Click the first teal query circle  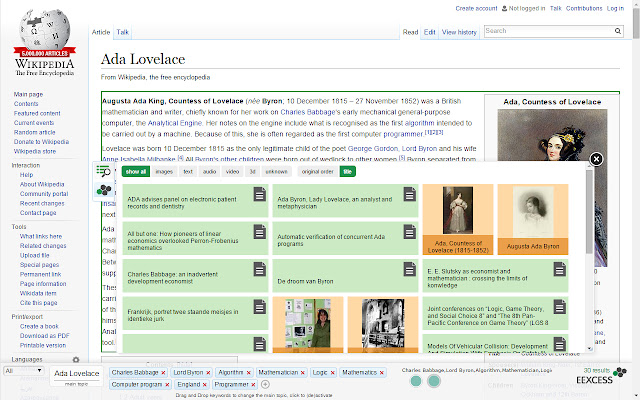[416, 381]
